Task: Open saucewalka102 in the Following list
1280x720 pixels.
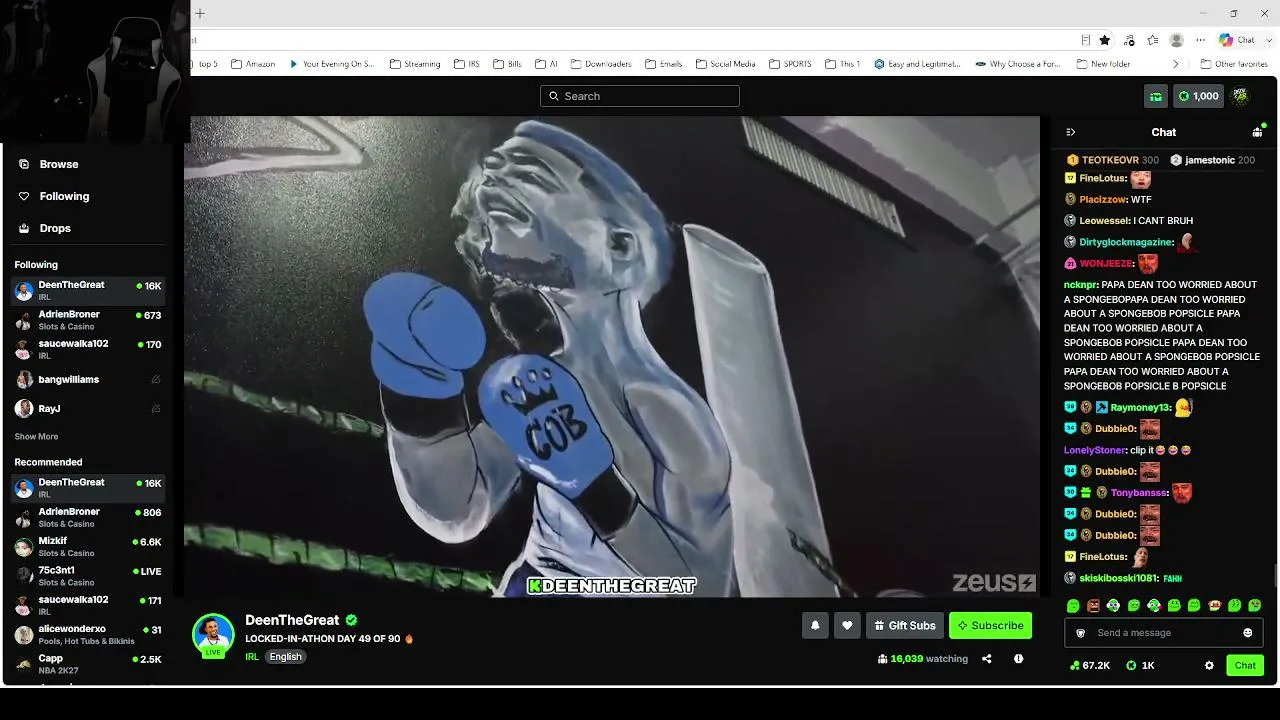Action: pyautogui.click(x=88, y=349)
